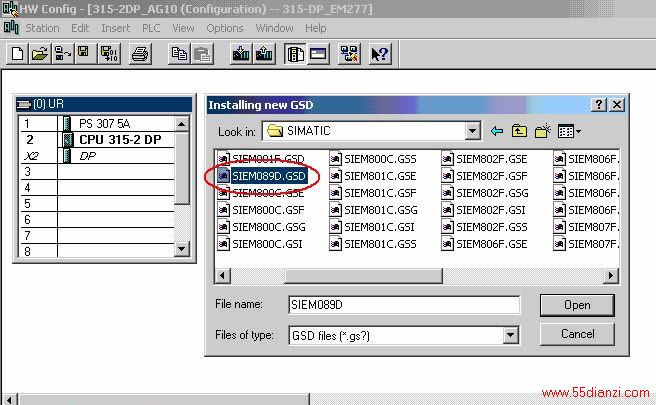This screenshot has width=656, height=405.
Task: Click the rack list scroll down arrow
Action: click(182, 249)
